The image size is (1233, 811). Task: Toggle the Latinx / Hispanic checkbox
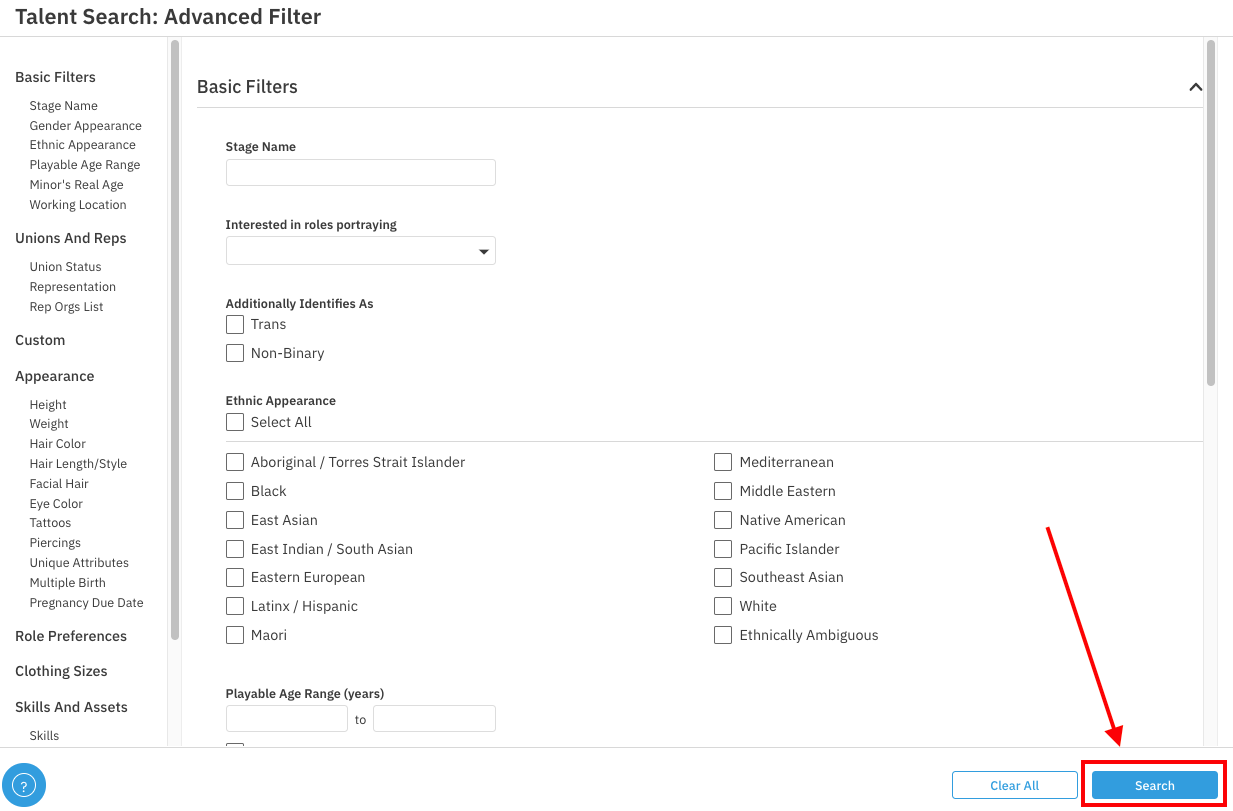(x=235, y=606)
